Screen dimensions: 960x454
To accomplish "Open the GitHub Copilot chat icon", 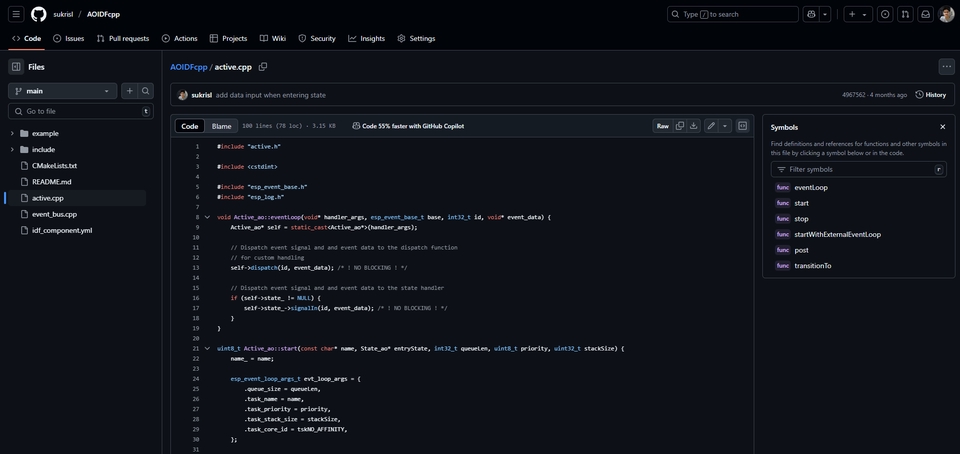I will 811,14.
